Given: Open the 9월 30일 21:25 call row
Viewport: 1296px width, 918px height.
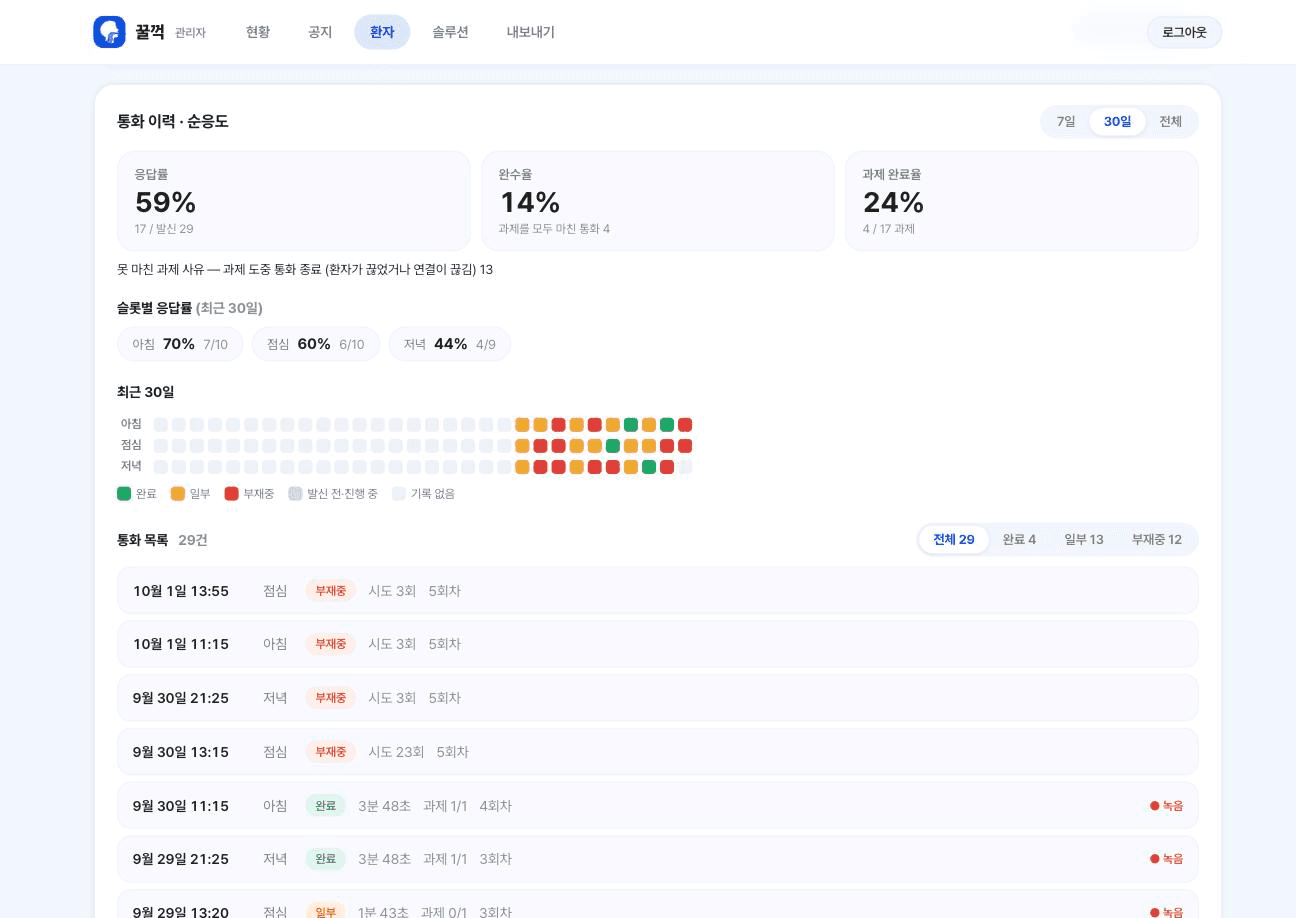Looking at the screenshot, I should point(658,698).
